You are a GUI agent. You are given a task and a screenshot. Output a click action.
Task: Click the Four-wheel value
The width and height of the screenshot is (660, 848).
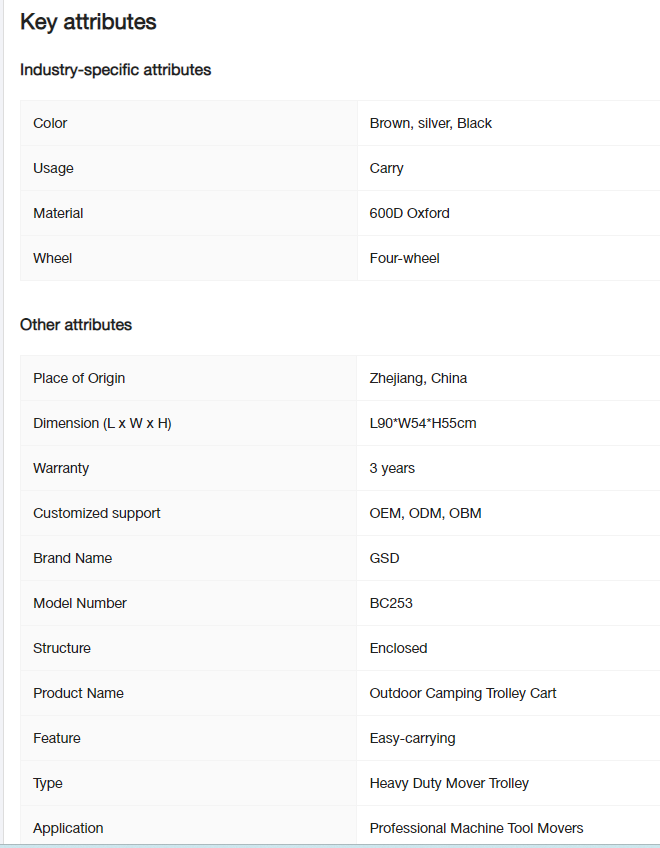click(404, 258)
